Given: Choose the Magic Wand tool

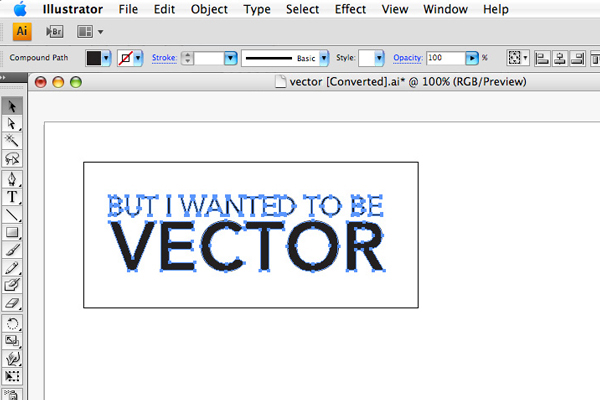Looking at the screenshot, I should (x=12, y=141).
